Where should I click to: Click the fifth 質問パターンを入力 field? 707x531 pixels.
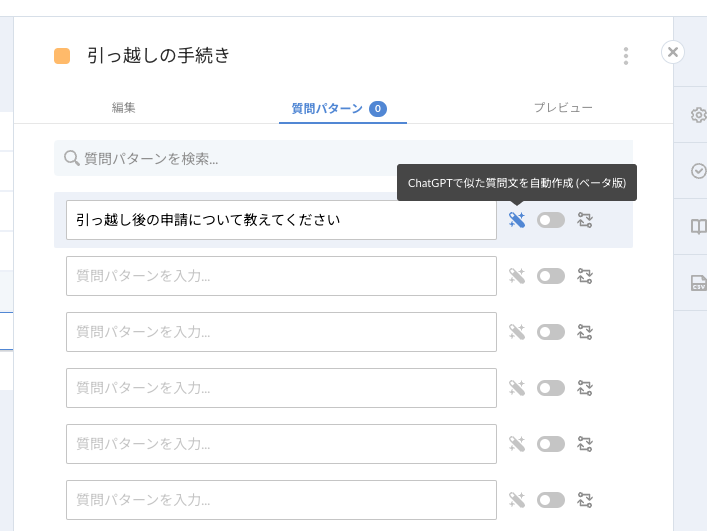(281, 444)
